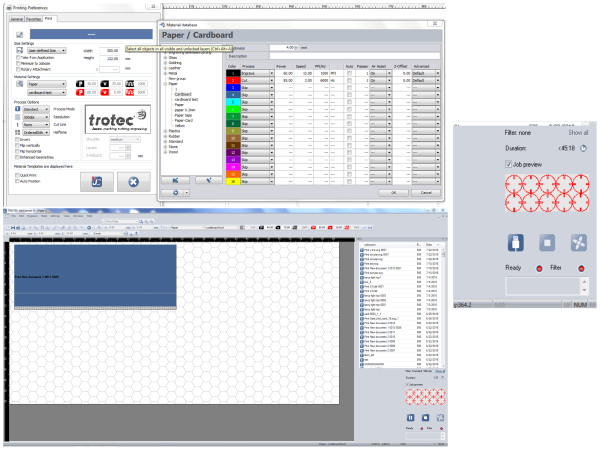Click Show all in the enlarged panel
This screenshot has height=450, width=600.
(578, 133)
